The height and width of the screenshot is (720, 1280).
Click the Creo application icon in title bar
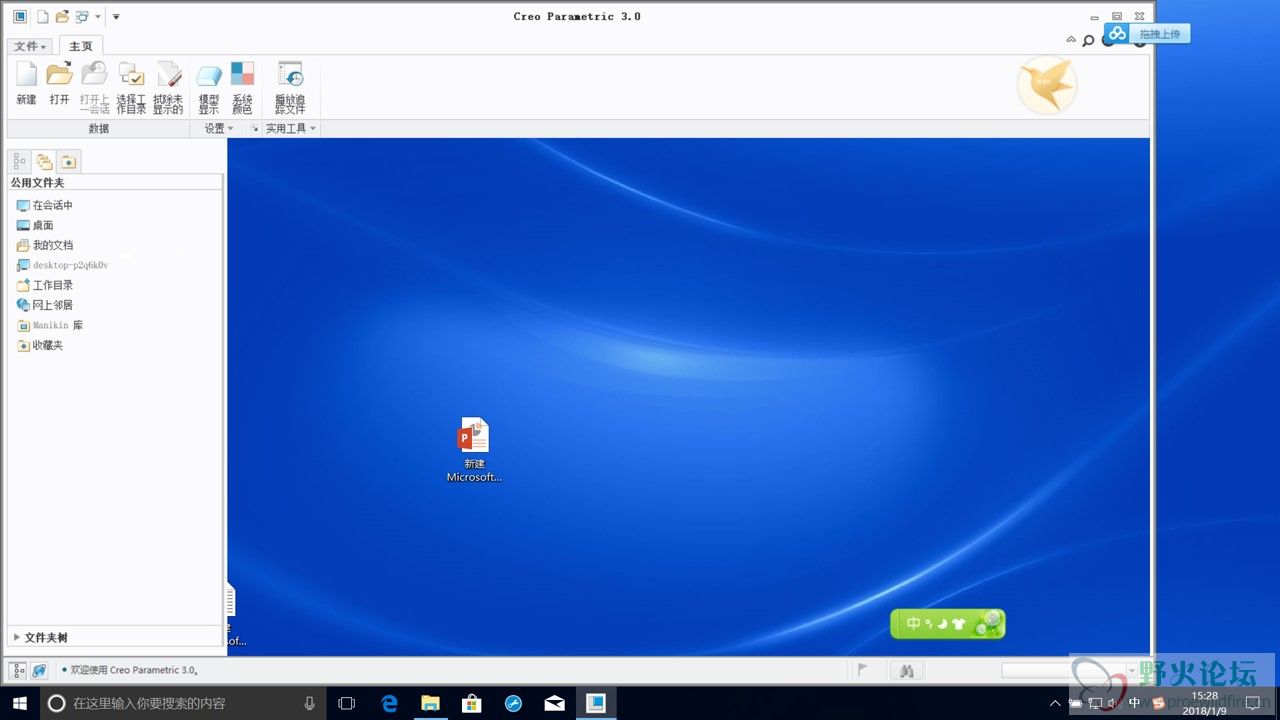[20, 16]
